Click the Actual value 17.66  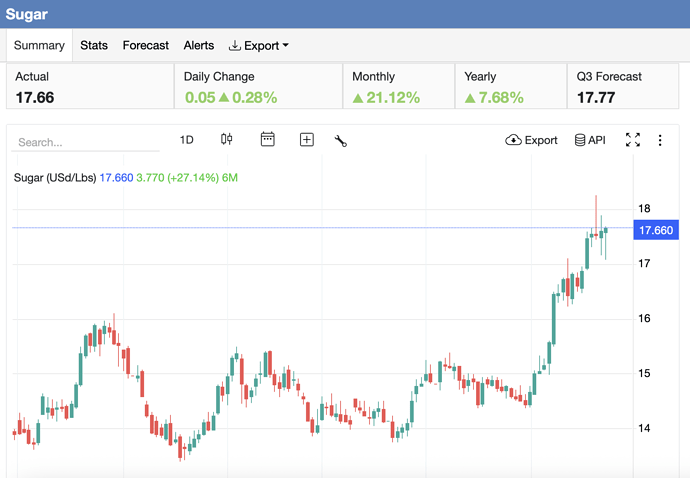click(35, 98)
